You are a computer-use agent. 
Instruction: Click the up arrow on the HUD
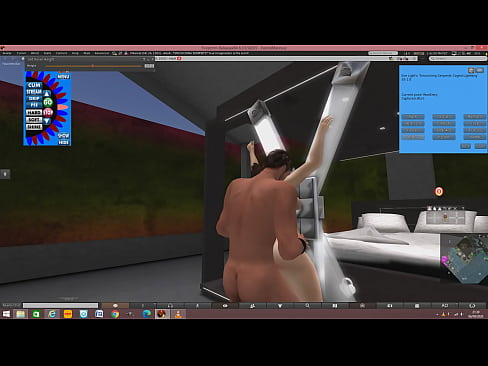click(47, 93)
